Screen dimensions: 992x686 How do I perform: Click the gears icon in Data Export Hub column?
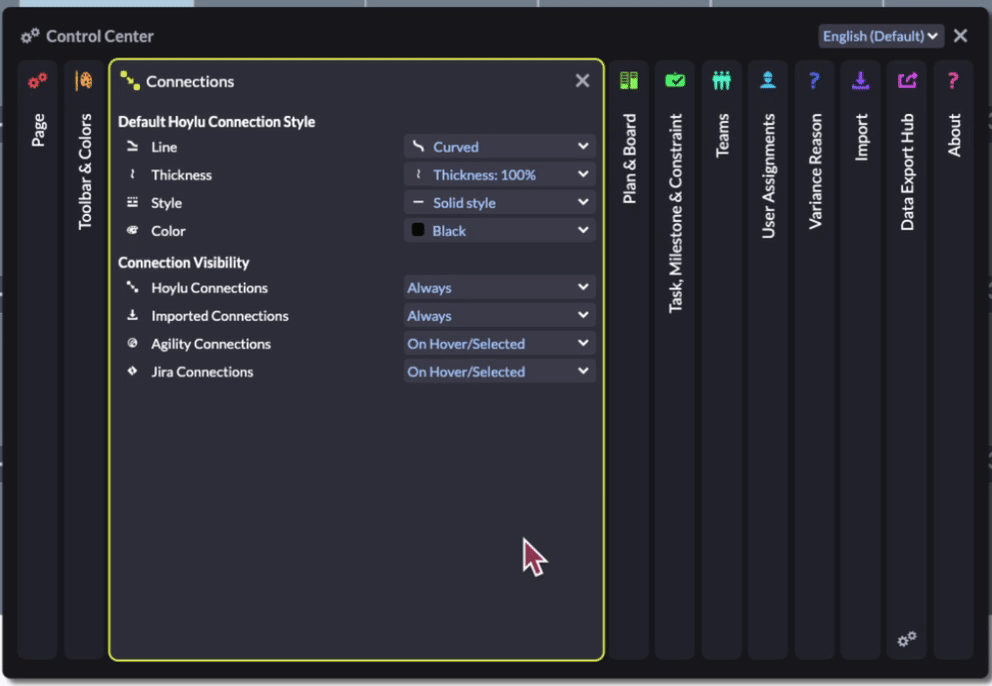tap(907, 639)
